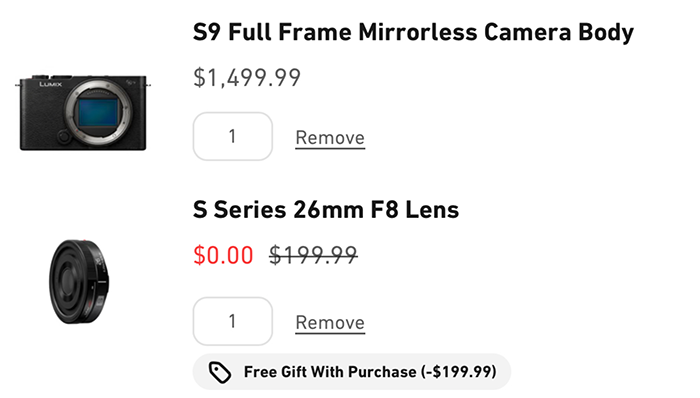Remove the 26mm F8 lens from cart
This screenshot has height=398, width=700.
(330, 323)
